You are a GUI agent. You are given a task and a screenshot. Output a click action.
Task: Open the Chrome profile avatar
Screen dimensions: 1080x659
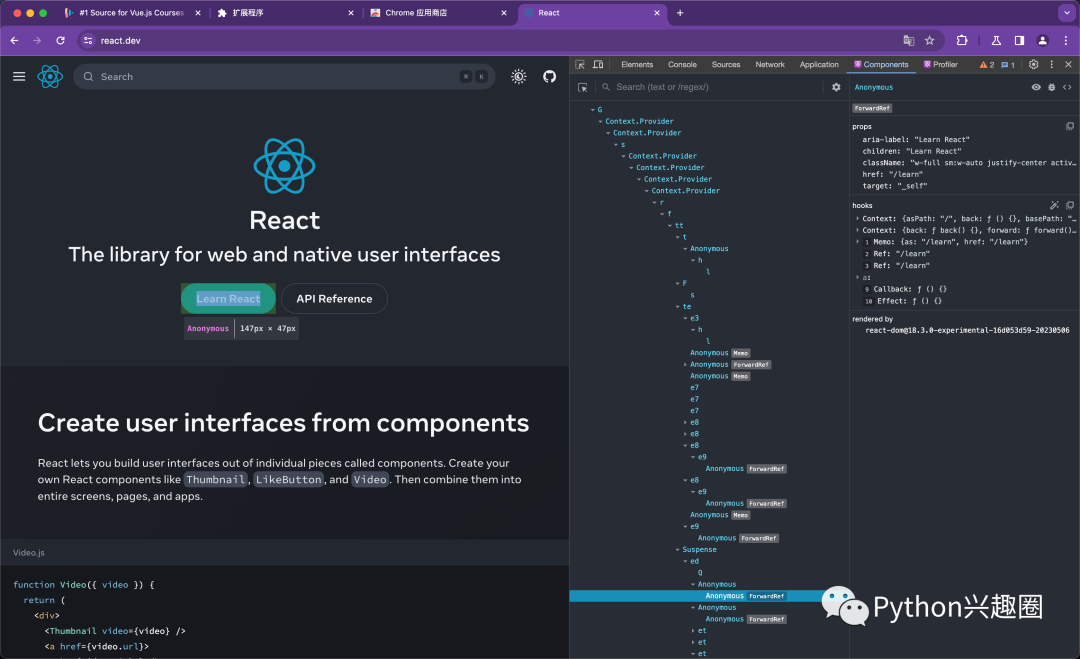(1043, 41)
